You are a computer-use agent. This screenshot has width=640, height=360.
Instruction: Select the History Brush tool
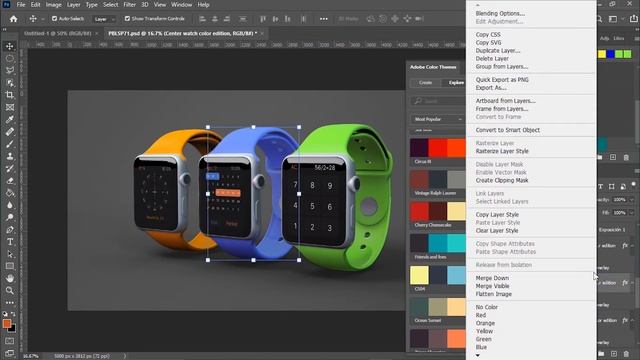pos(10,169)
